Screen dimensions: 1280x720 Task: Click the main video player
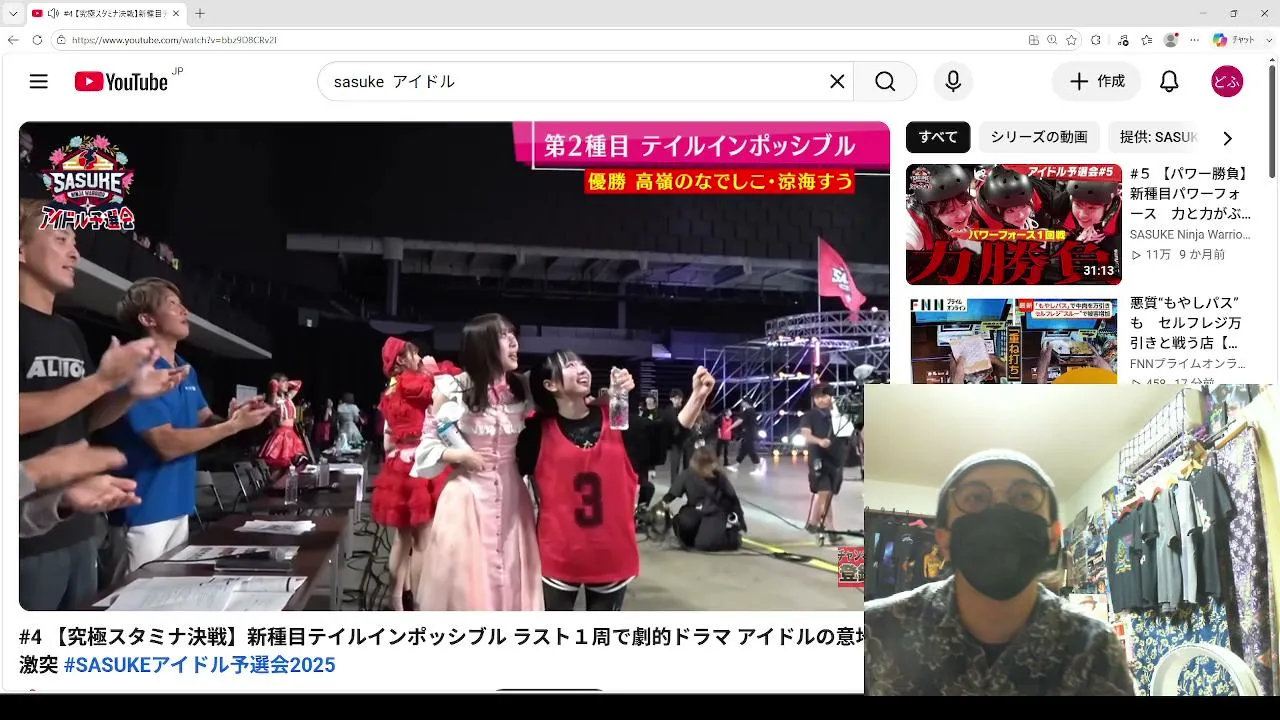[454, 366]
